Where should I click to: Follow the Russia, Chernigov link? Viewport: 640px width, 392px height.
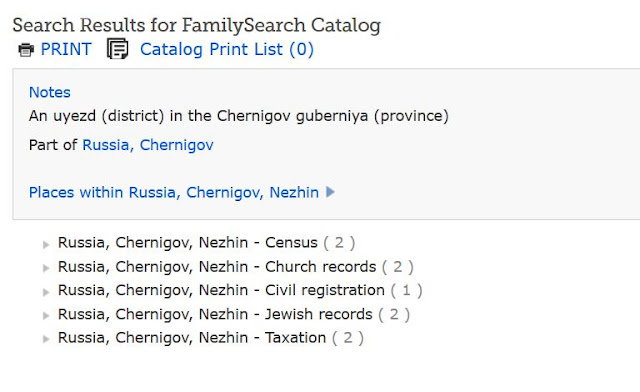[x=148, y=145]
